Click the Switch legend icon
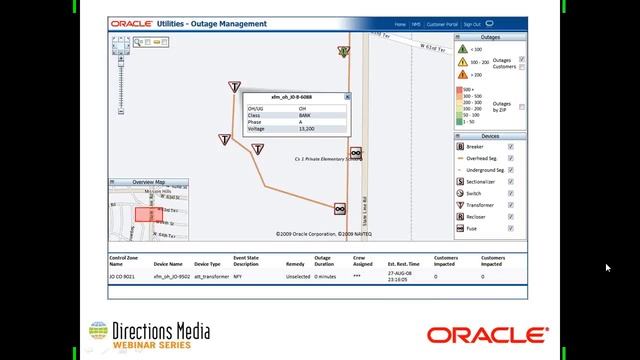This screenshot has height=360, width=640. [460, 193]
